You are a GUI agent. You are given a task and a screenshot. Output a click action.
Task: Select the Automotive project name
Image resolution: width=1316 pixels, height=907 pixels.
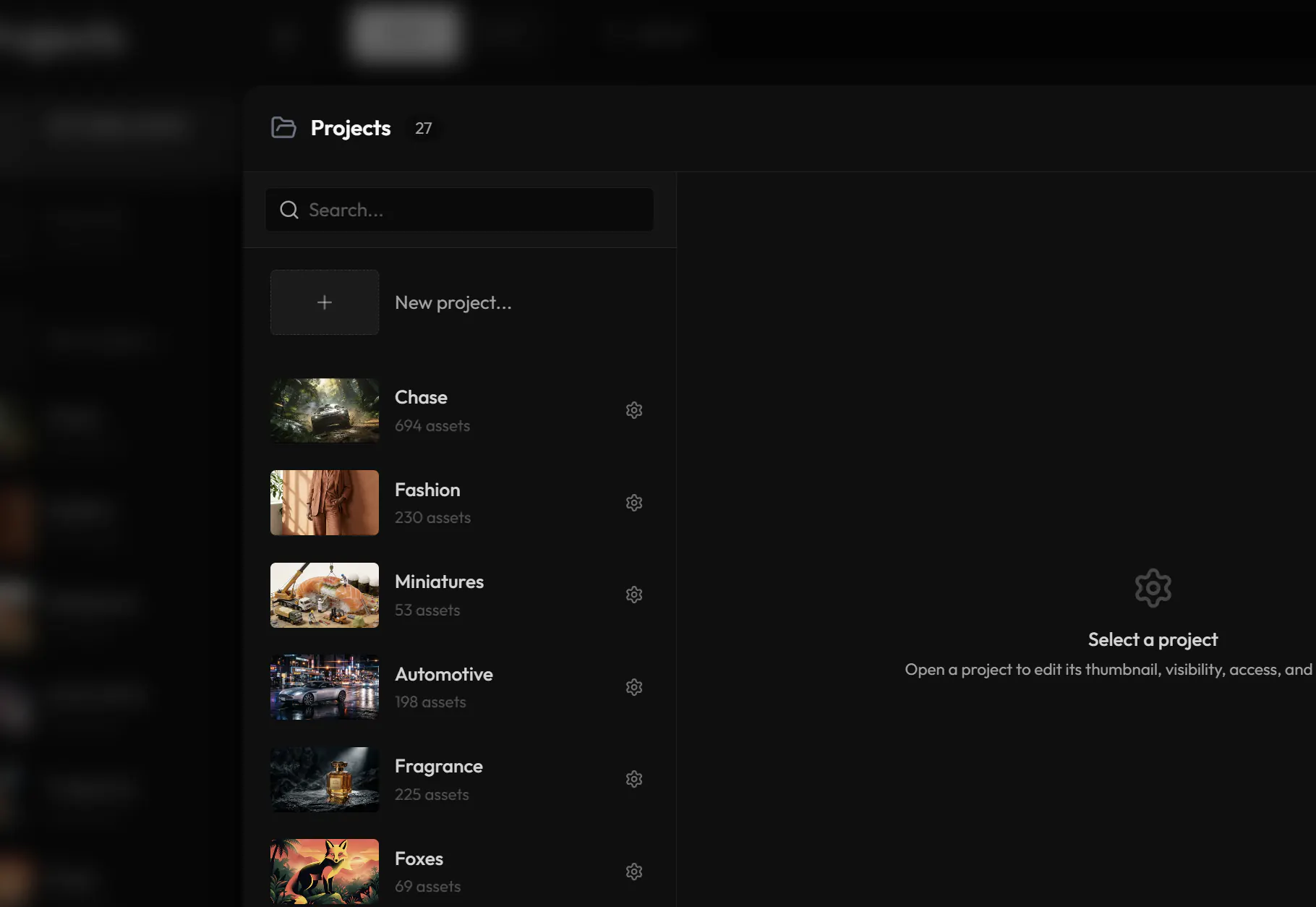pos(444,674)
